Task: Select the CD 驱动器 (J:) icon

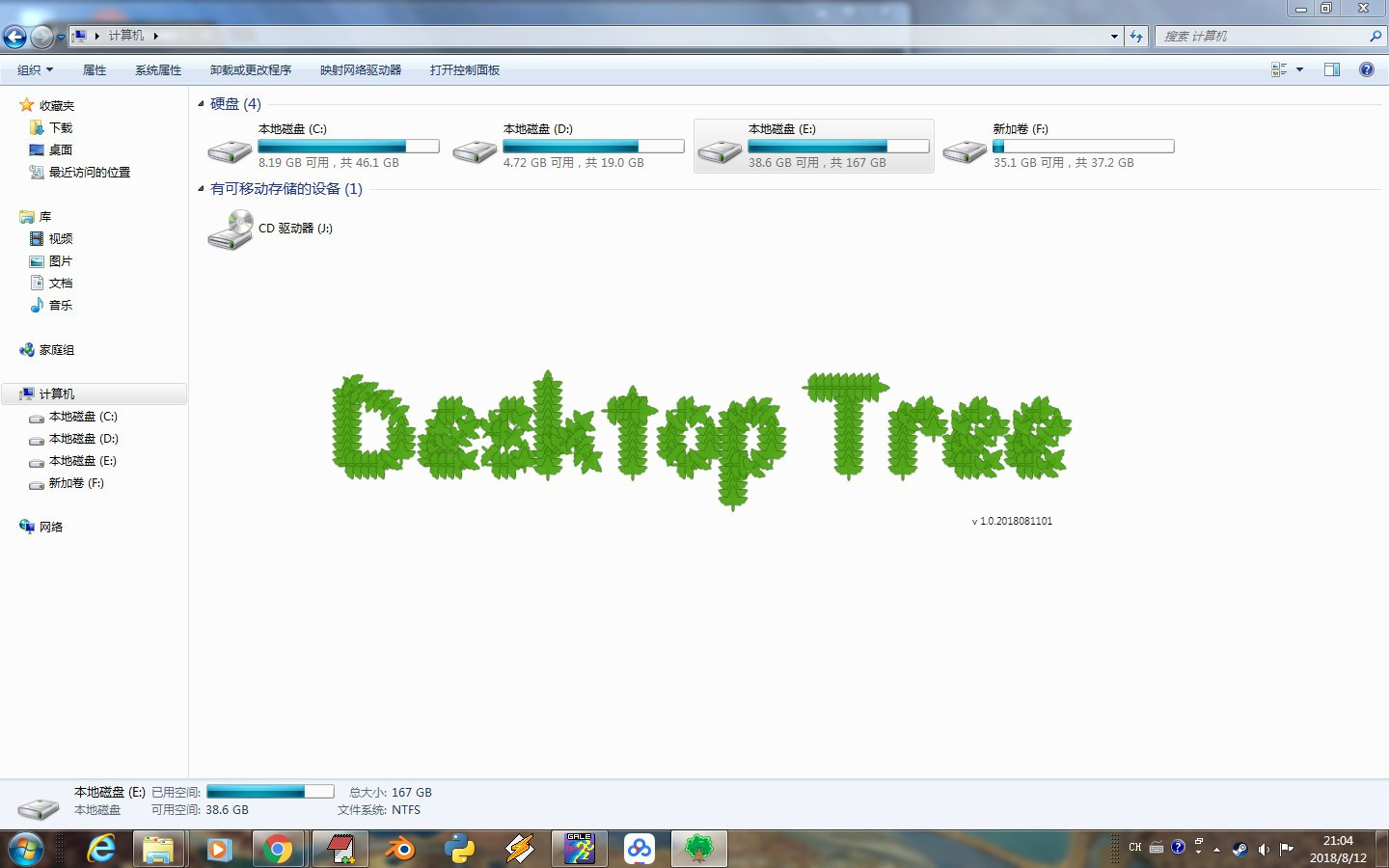Action: tap(230, 230)
